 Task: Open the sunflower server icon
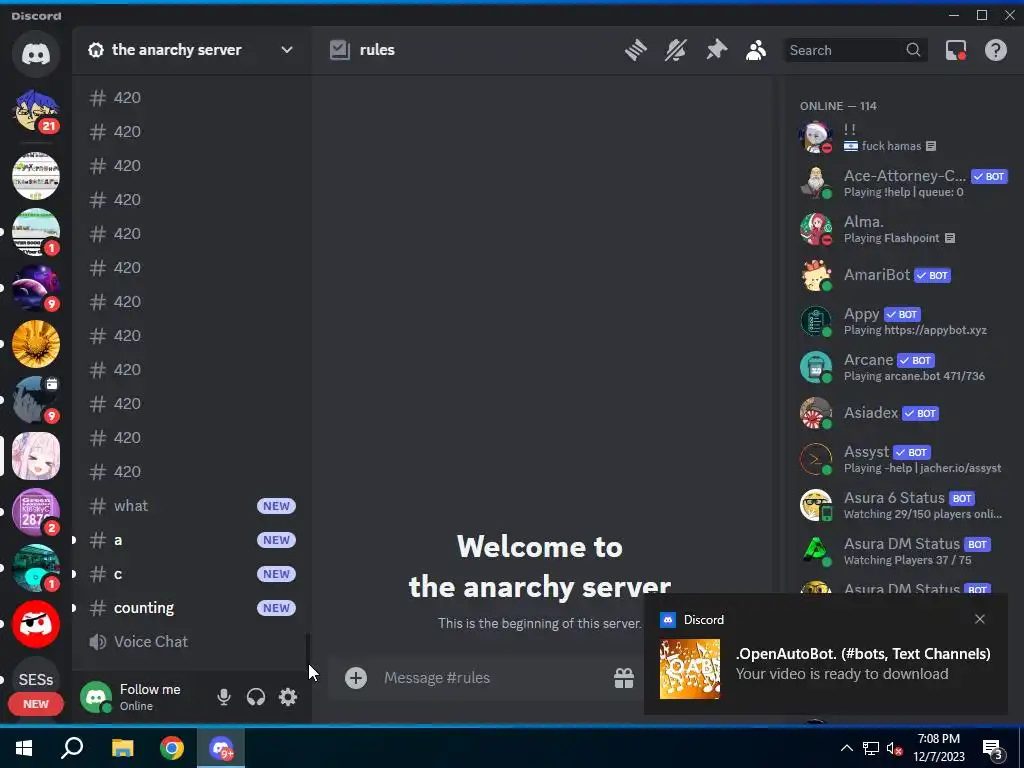coord(36,344)
